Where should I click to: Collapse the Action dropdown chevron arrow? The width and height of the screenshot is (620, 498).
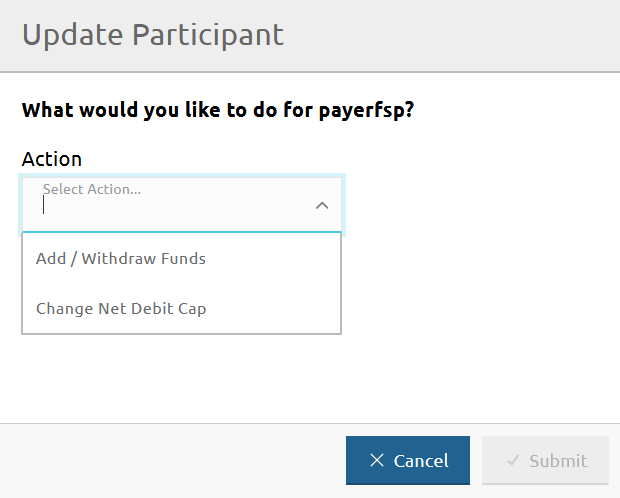(x=322, y=205)
